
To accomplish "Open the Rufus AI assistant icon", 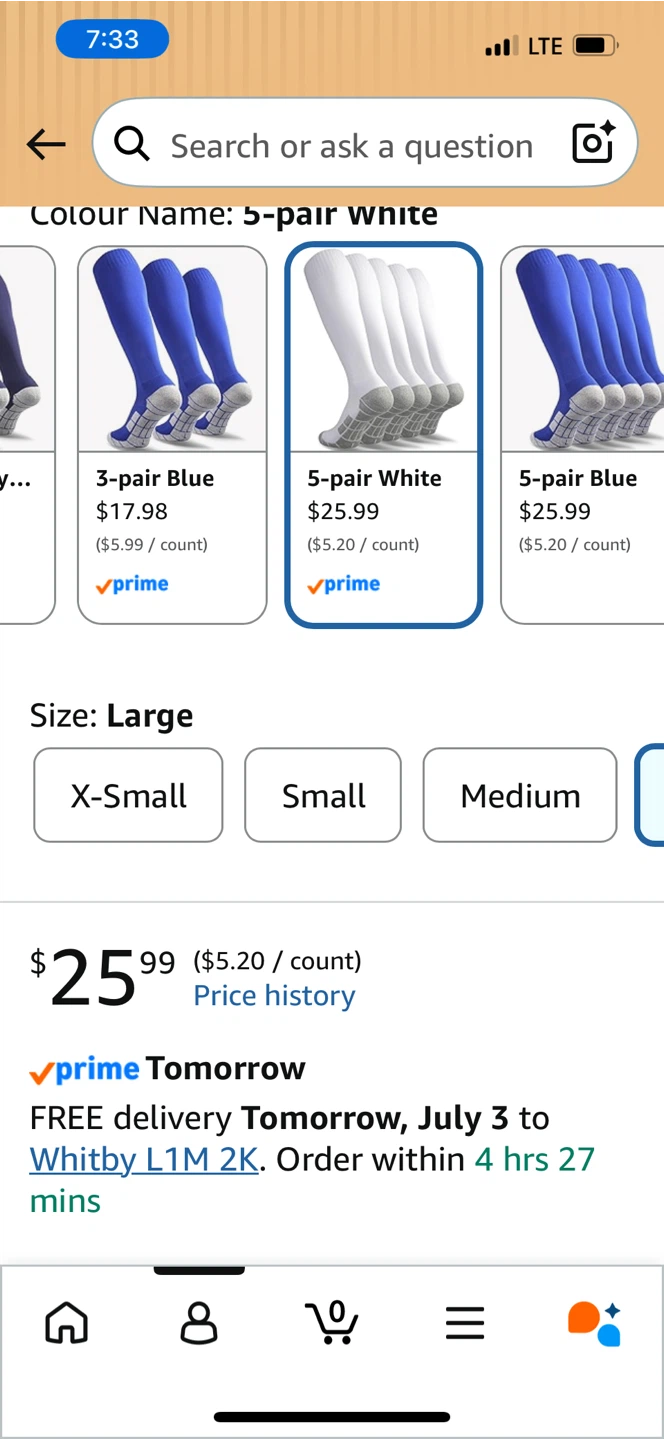I will [x=595, y=1323].
